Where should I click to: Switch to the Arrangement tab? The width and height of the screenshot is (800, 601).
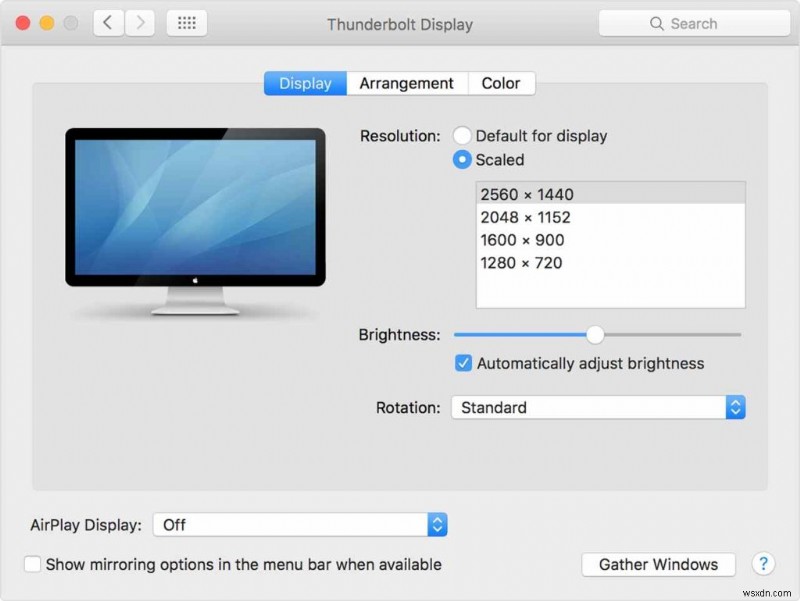coord(406,83)
